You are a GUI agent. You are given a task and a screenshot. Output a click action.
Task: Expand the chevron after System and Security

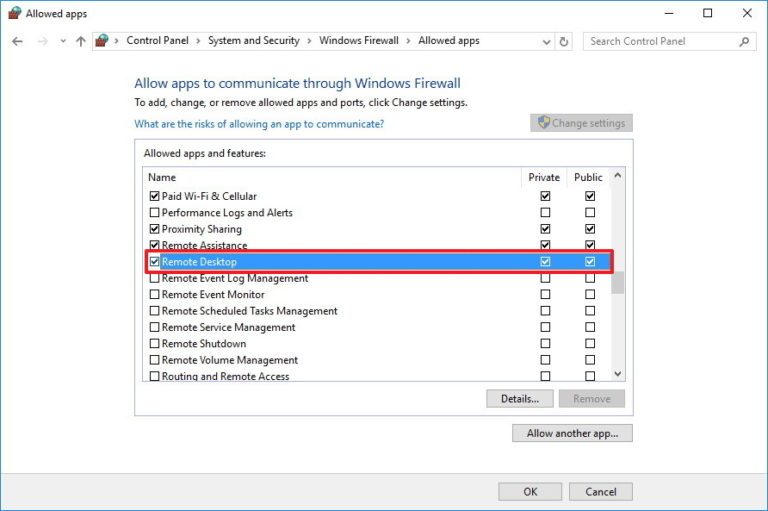click(x=309, y=41)
